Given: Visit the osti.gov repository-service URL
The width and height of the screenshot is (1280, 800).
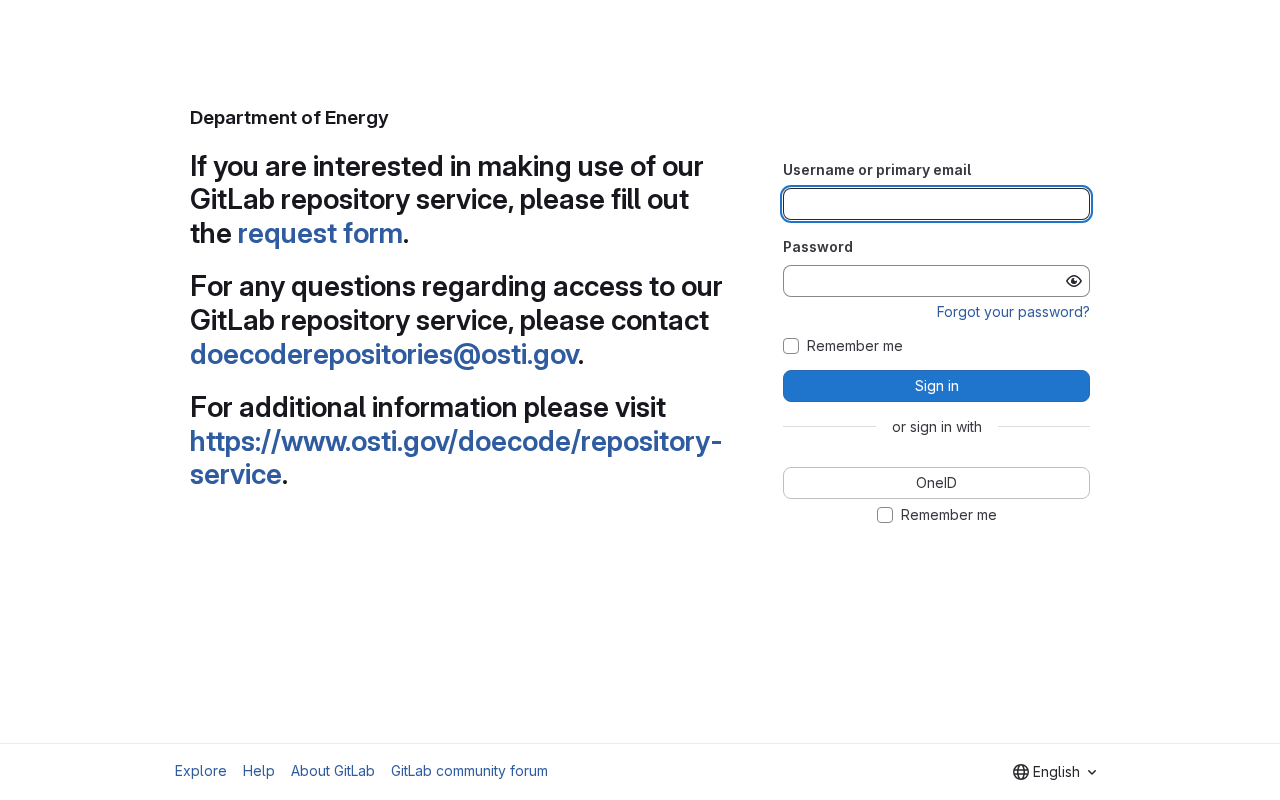Looking at the screenshot, I should [x=456, y=457].
